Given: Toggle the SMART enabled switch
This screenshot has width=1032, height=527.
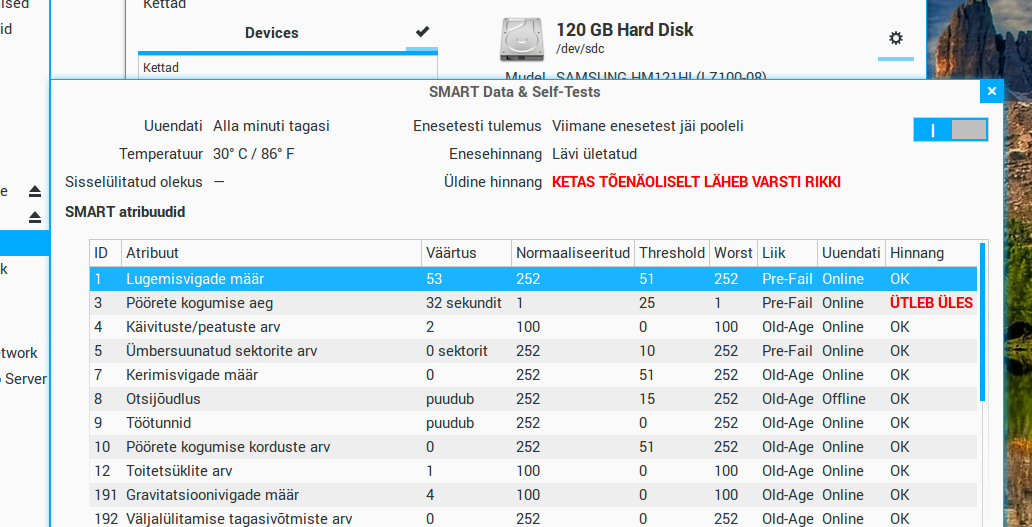Looking at the screenshot, I should 950,130.
